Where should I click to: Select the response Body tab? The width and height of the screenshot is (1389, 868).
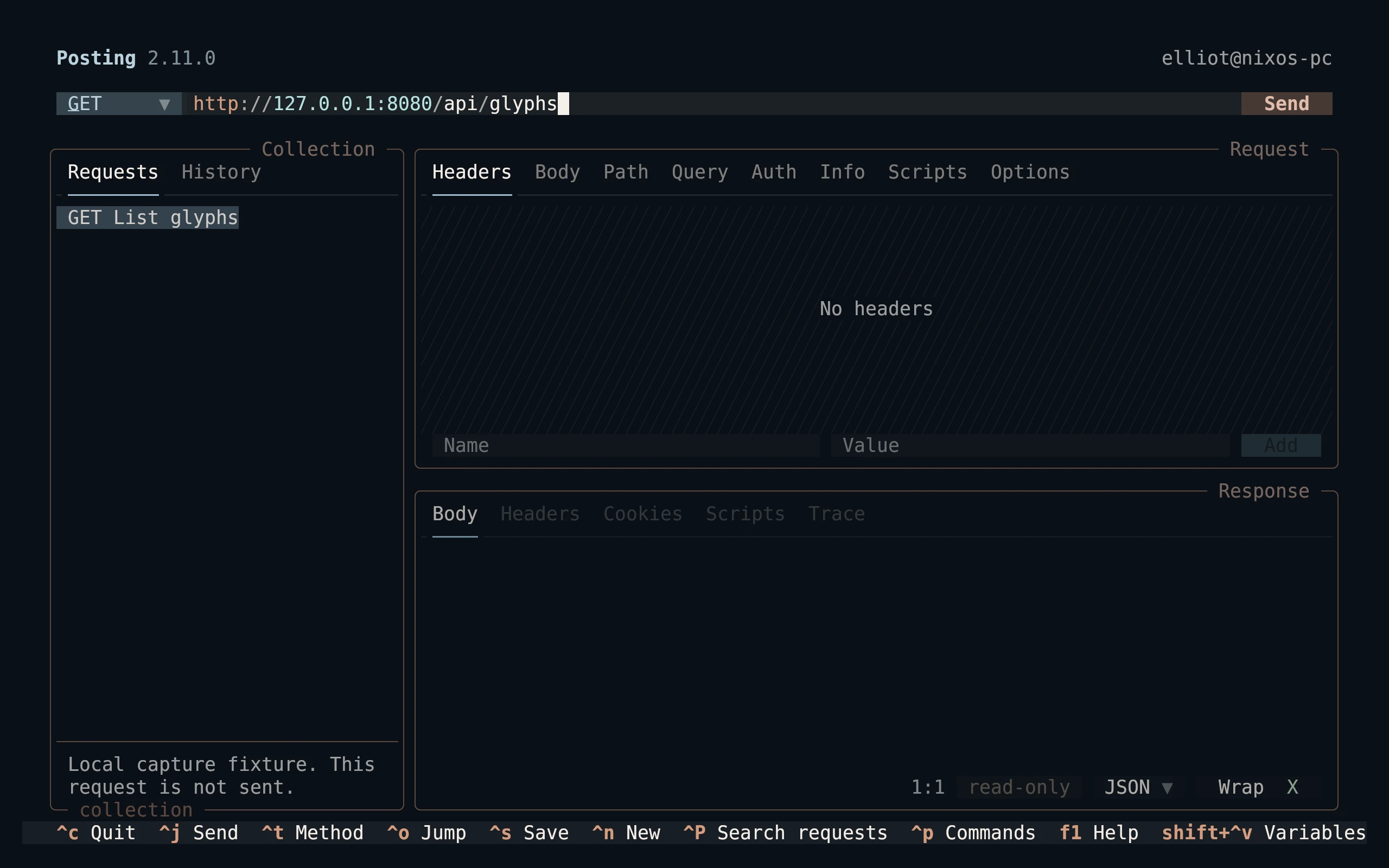pos(455,514)
